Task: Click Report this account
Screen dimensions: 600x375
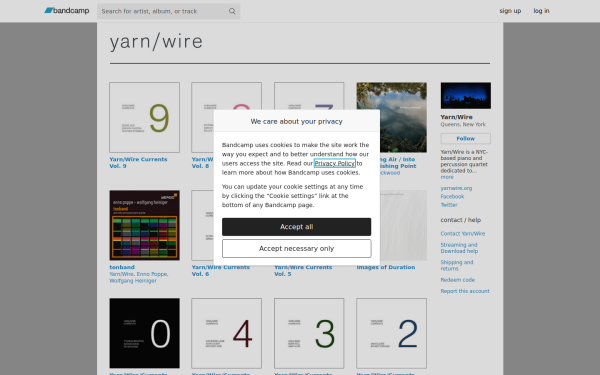Action: (x=465, y=291)
